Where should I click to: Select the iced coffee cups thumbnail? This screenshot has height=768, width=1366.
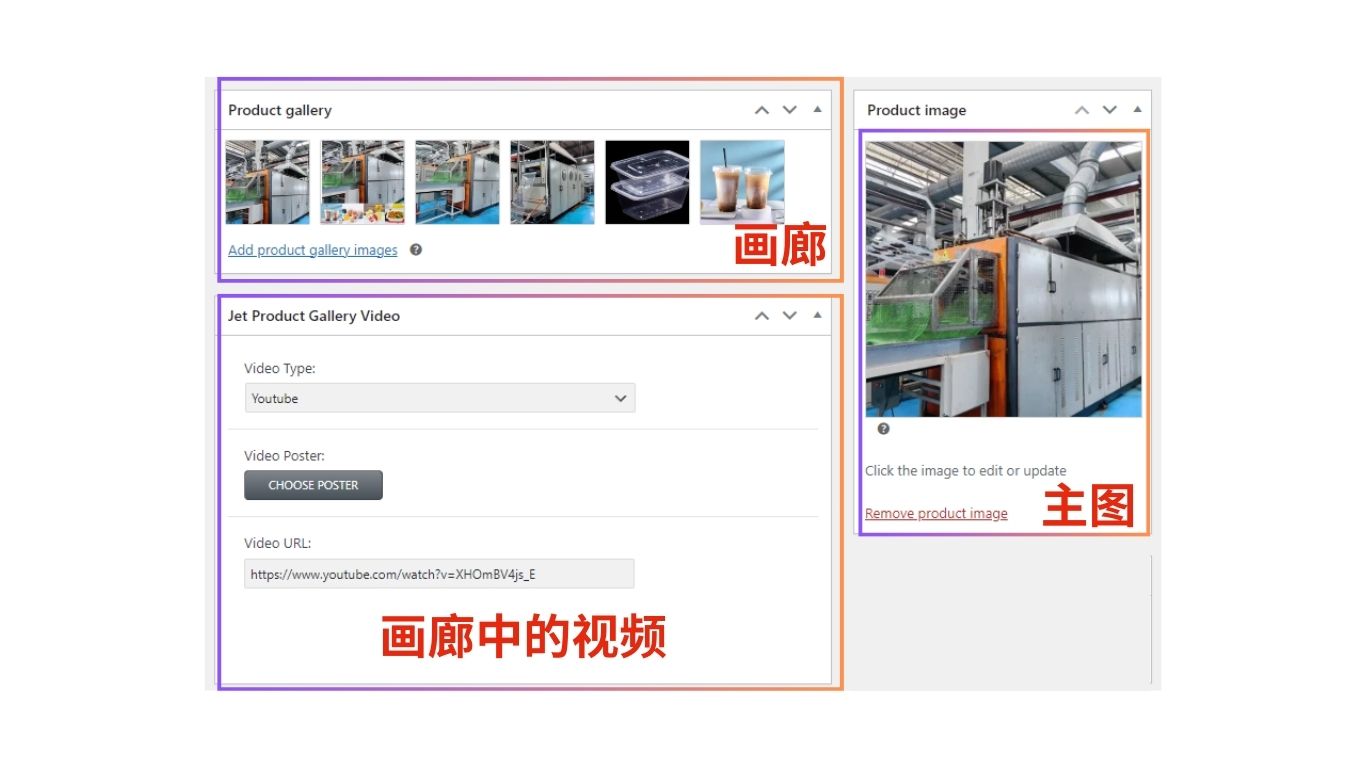tap(742, 182)
